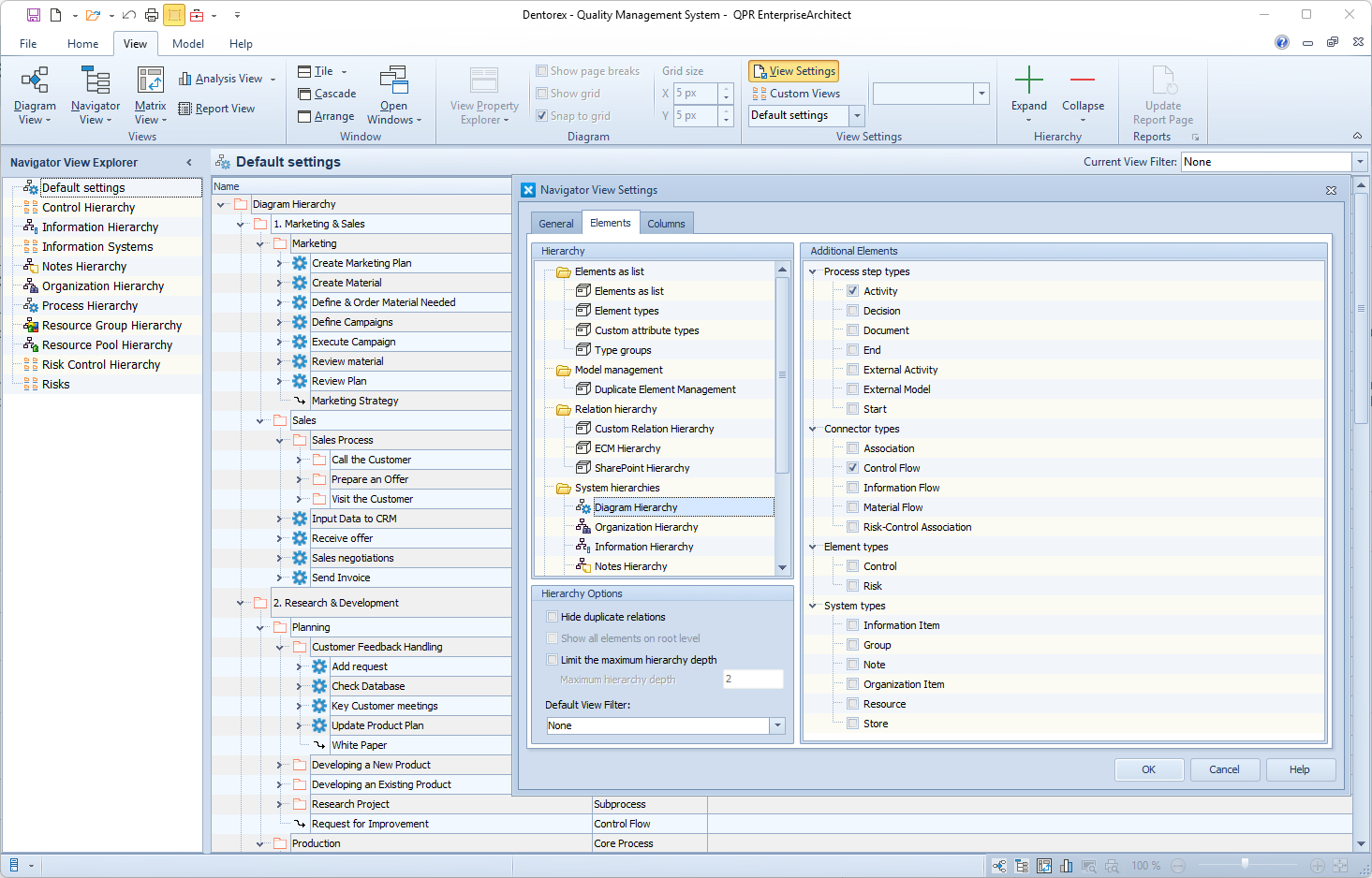Screen dimensions: 1372x878
Task: Select the Matrix View icon in the ribbon
Action: (150, 92)
